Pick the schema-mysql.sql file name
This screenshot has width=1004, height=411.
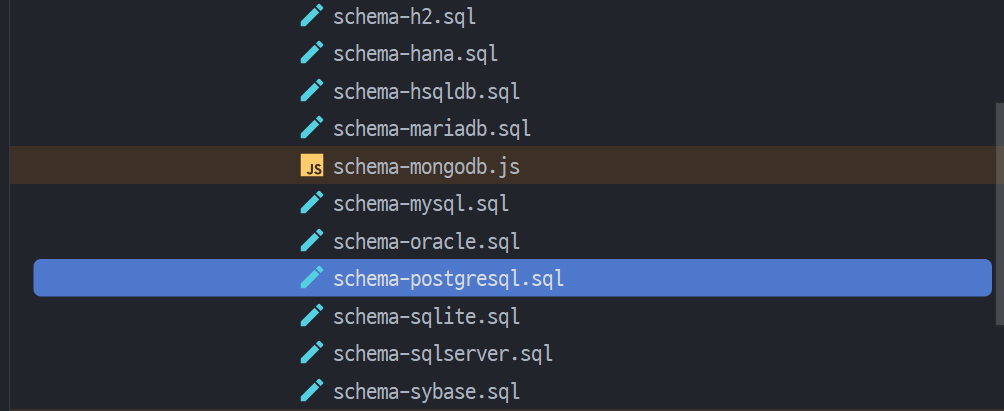tap(421, 204)
